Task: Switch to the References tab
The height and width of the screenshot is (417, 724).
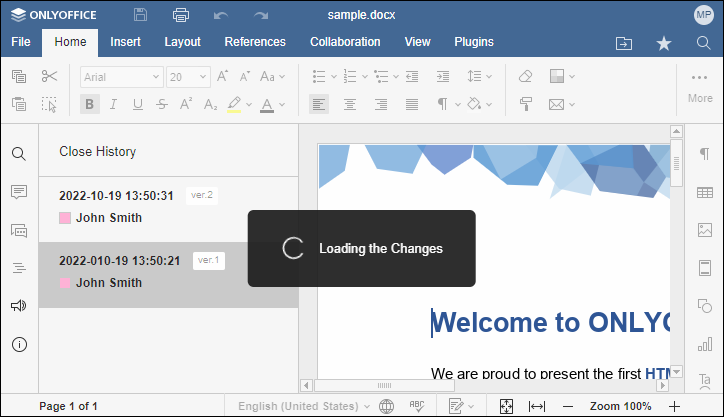Action: [x=255, y=42]
